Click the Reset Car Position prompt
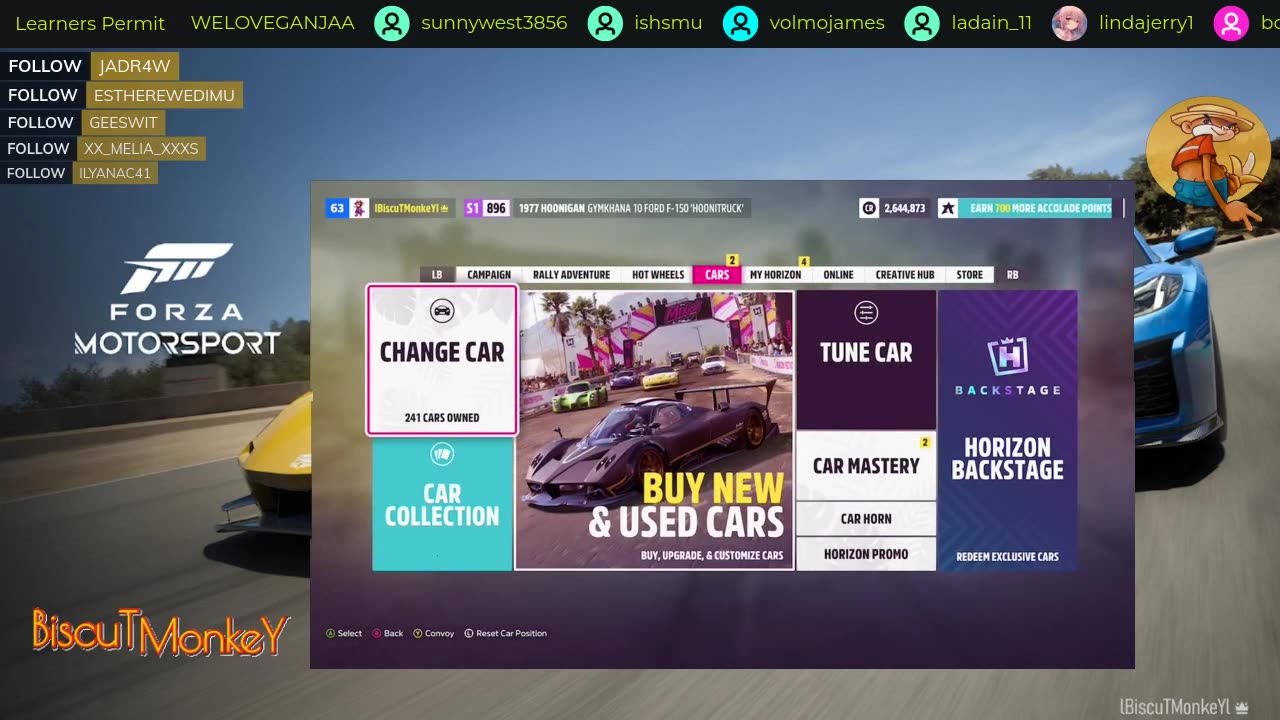Image resolution: width=1280 pixels, height=720 pixels. pyautogui.click(x=506, y=633)
